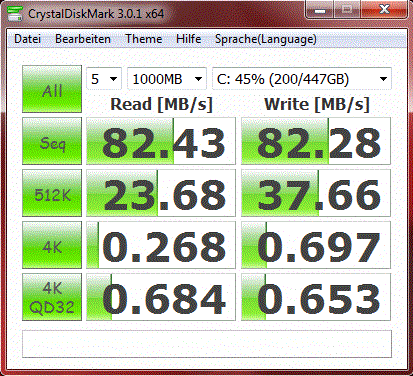Image resolution: width=413 pixels, height=376 pixels.
Task: Open the Sprache(Language) menu
Action: coord(266,39)
